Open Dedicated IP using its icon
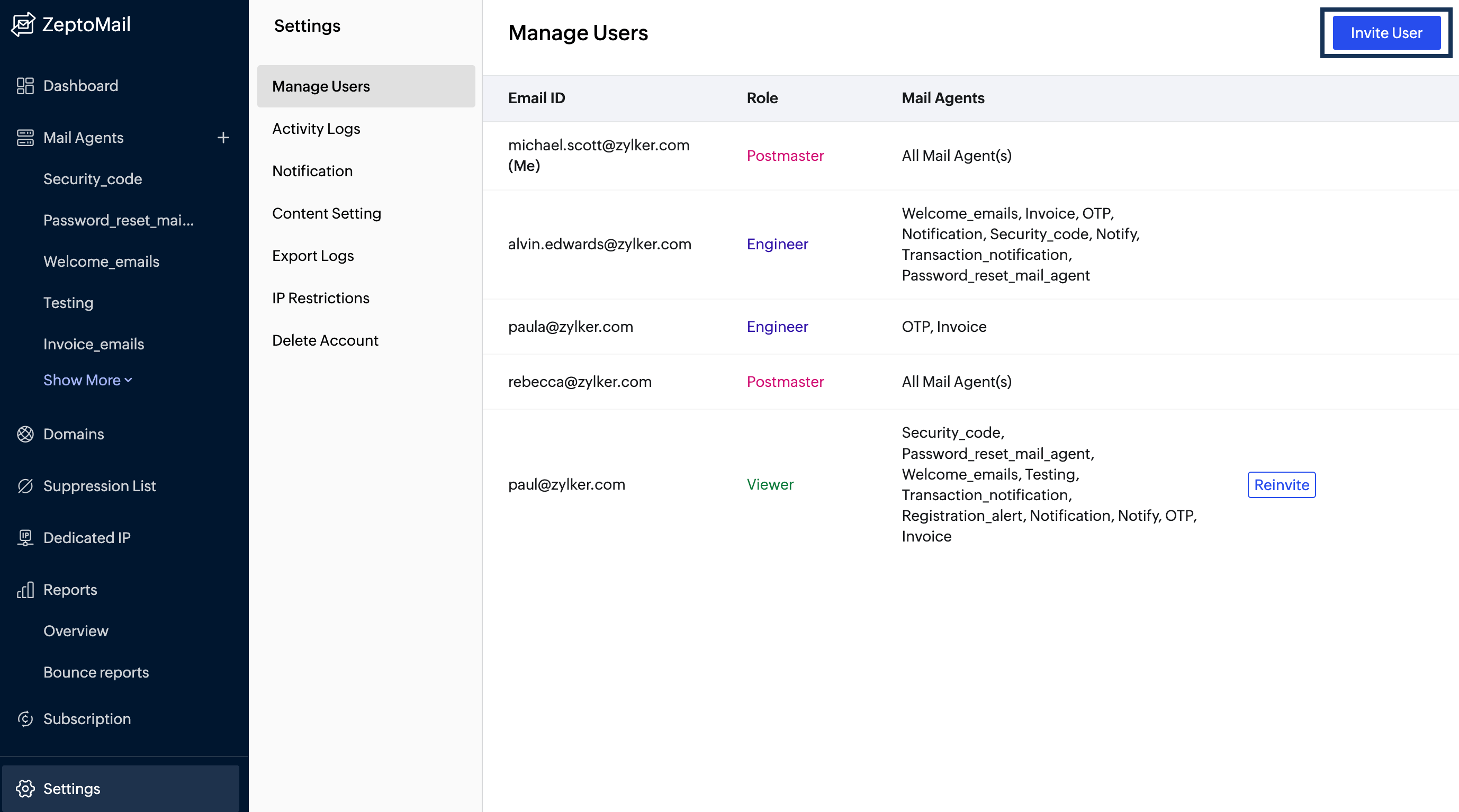Screen dimensions: 1459x812 [x=25, y=537]
